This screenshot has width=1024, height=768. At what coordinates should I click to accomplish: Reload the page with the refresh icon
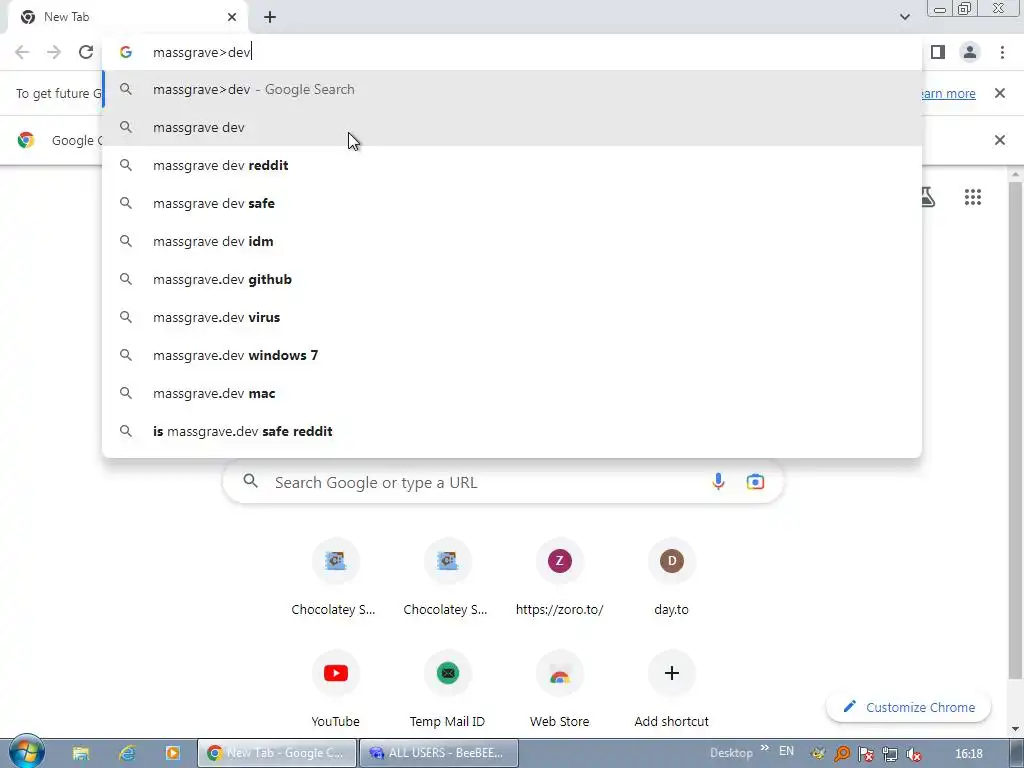(x=86, y=52)
